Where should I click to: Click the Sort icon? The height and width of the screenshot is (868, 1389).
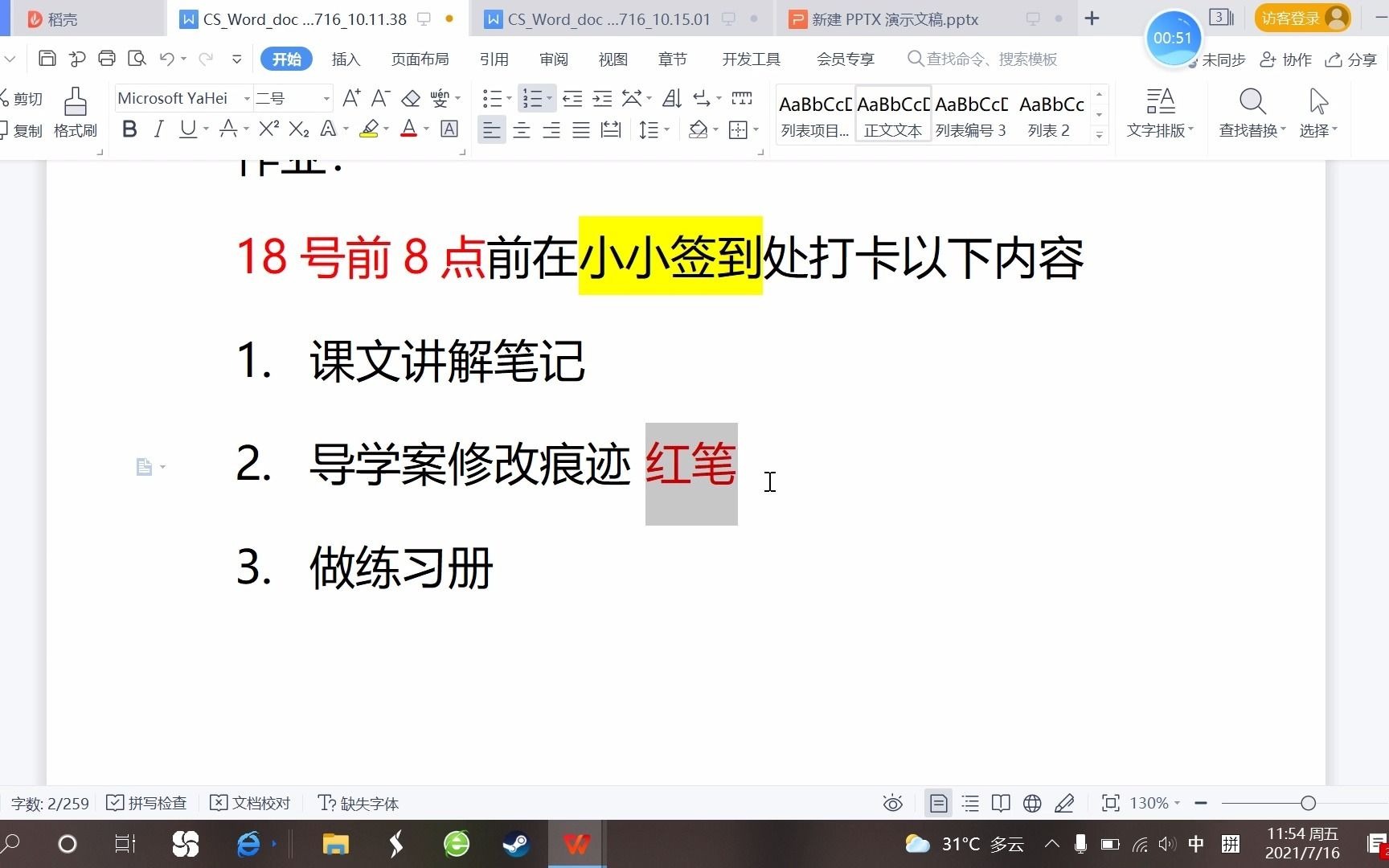click(x=672, y=98)
